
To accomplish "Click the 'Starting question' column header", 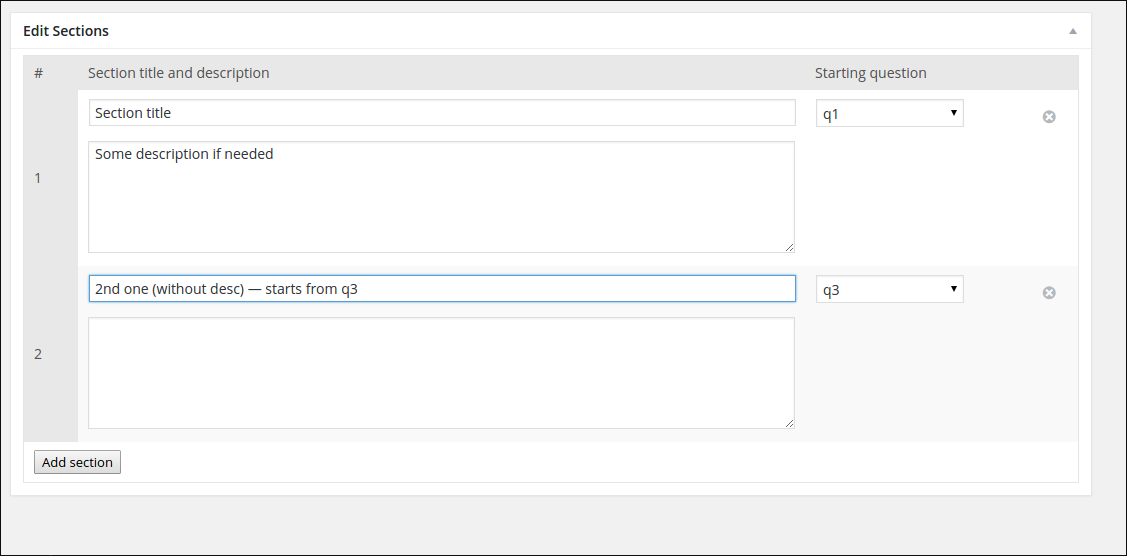I will [870, 73].
